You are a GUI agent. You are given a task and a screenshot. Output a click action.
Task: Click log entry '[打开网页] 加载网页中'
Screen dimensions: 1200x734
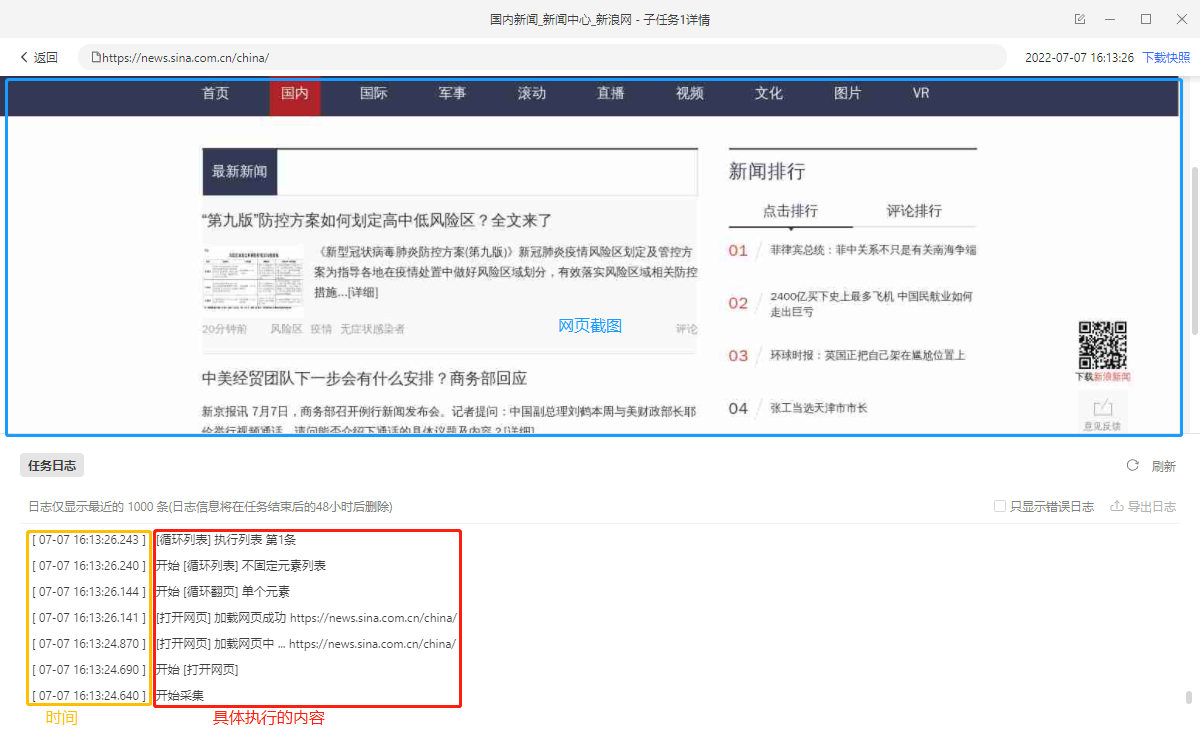pos(306,644)
